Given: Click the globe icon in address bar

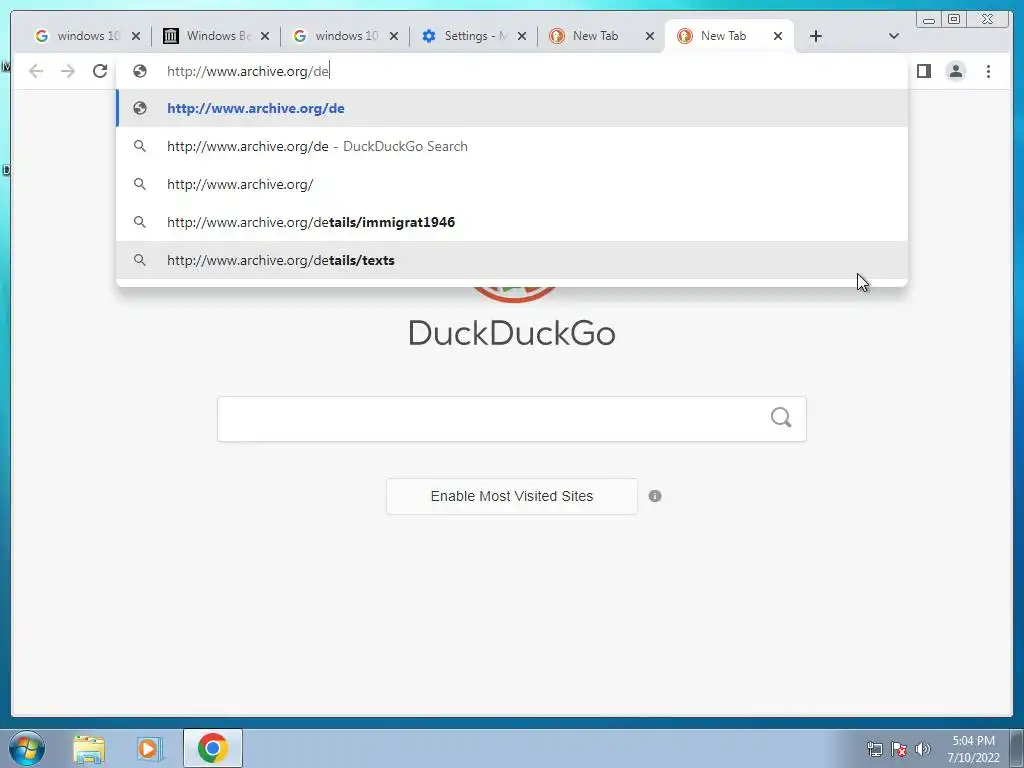Looking at the screenshot, I should click(140, 71).
